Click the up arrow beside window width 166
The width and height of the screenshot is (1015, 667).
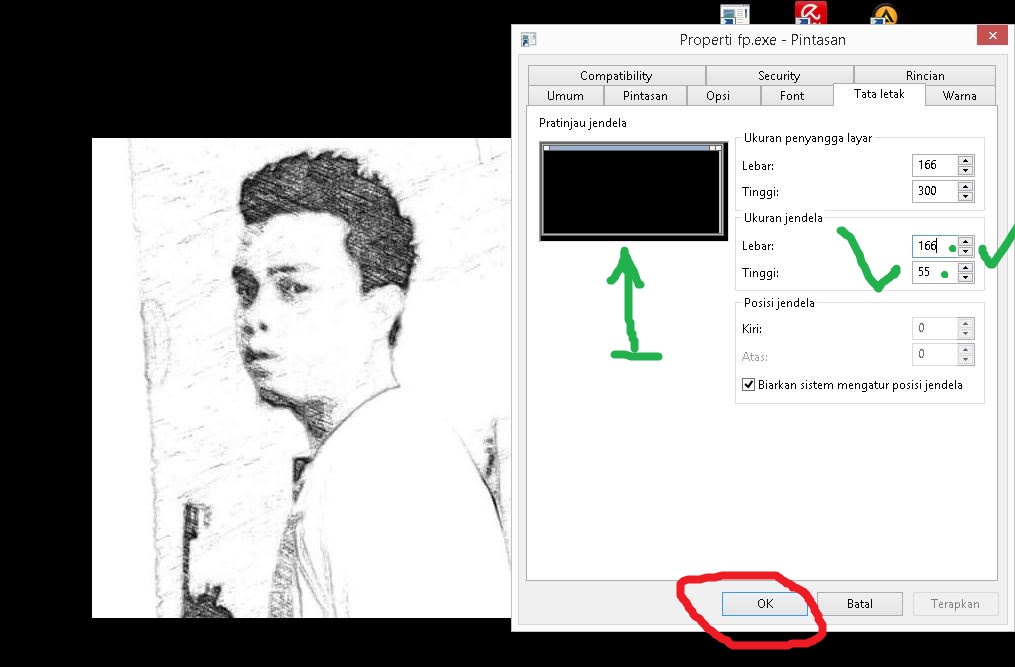tap(965, 241)
